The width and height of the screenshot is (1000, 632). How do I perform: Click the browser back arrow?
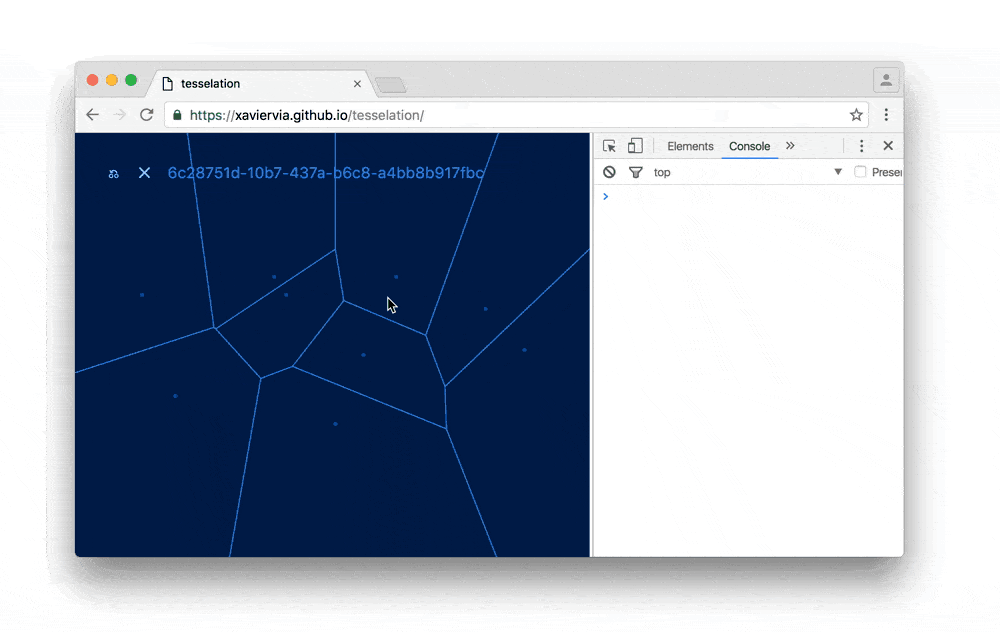92,115
